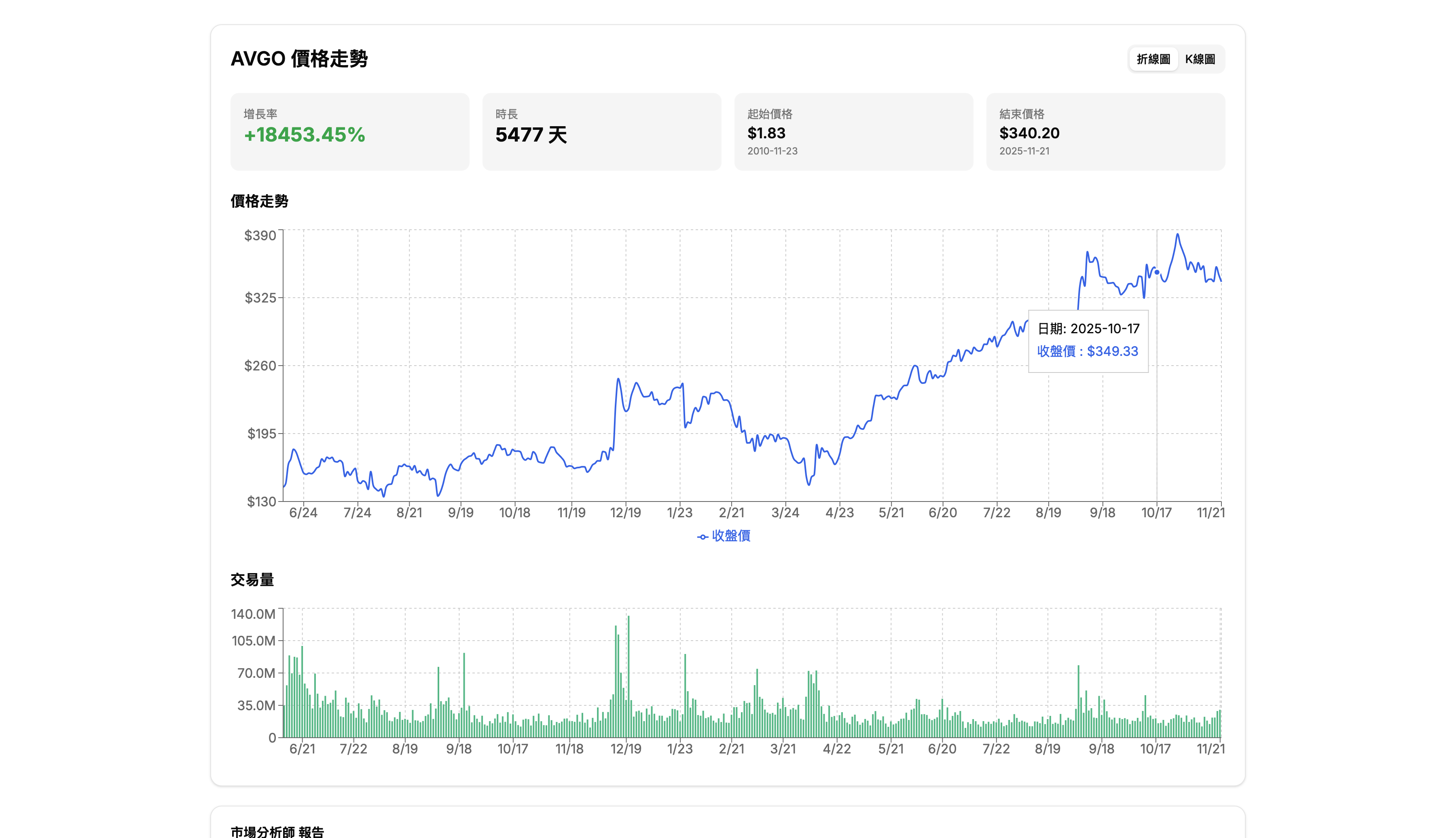1456x838 pixels.
Task: Select the +18453.45% growth rate value
Action: pyautogui.click(x=305, y=135)
